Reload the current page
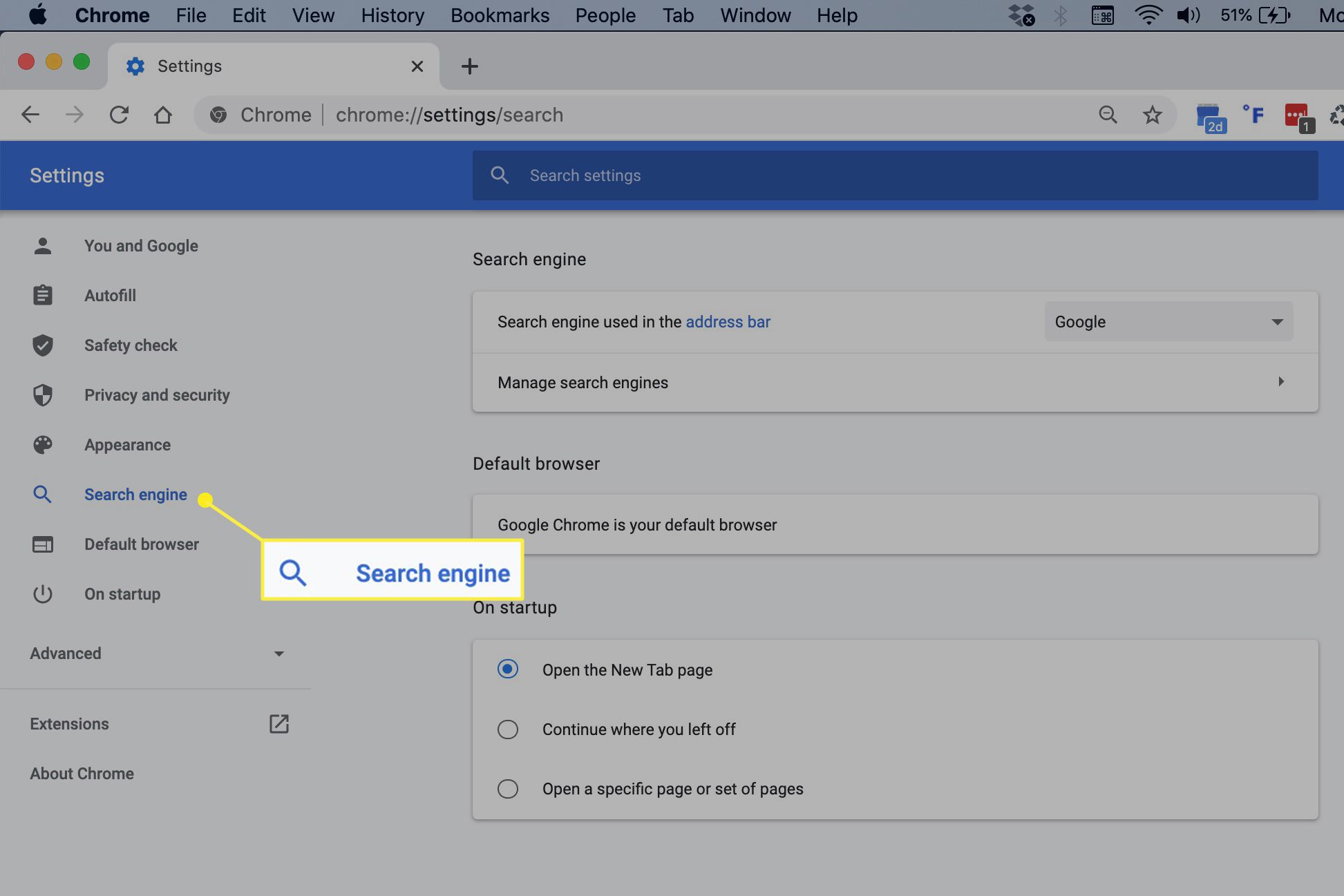This screenshot has height=896, width=1344. [119, 115]
